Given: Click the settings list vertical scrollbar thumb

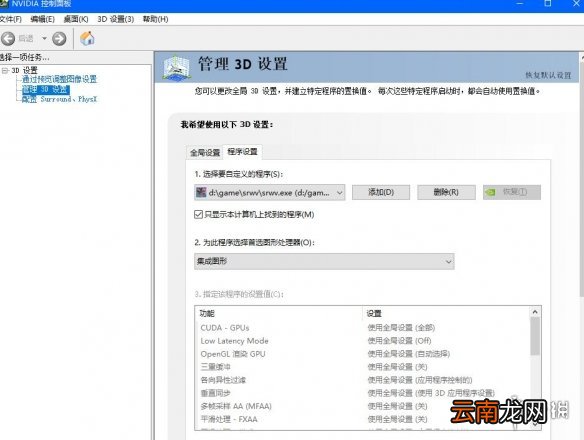Looking at the screenshot, I should (x=535, y=336).
